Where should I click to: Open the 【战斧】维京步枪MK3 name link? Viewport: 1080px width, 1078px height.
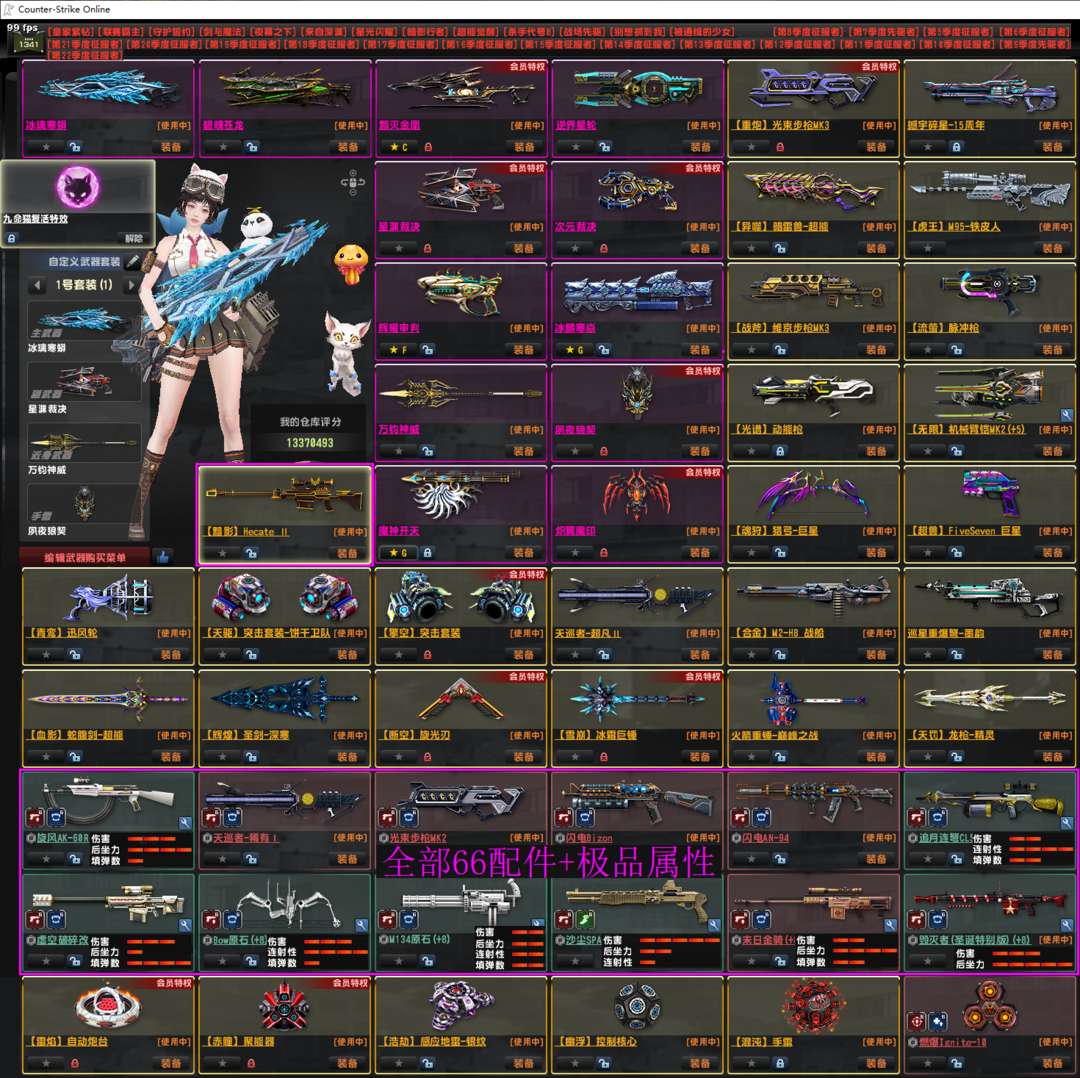pyautogui.click(x=780, y=328)
